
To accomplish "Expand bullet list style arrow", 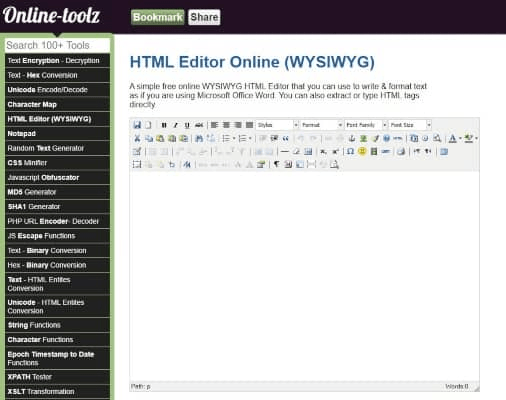I will point(234,138).
